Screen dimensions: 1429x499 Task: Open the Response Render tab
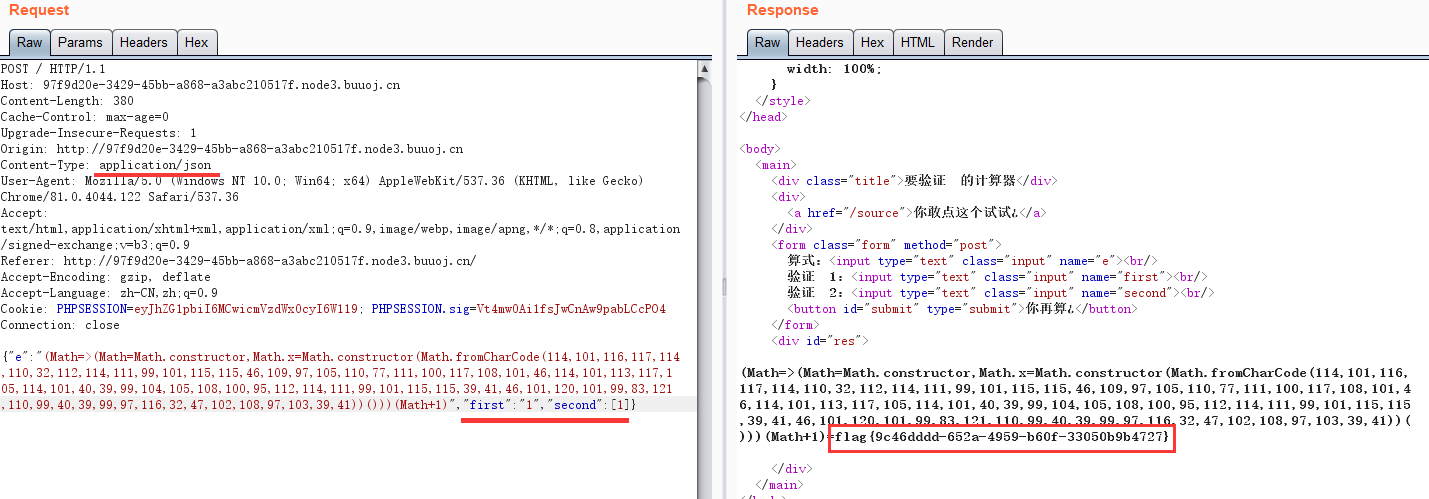(x=973, y=42)
